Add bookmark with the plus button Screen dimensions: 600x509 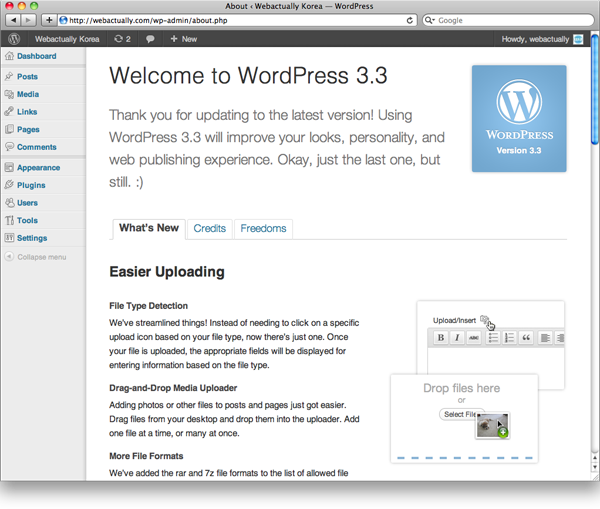pyautogui.click(x=49, y=20)
